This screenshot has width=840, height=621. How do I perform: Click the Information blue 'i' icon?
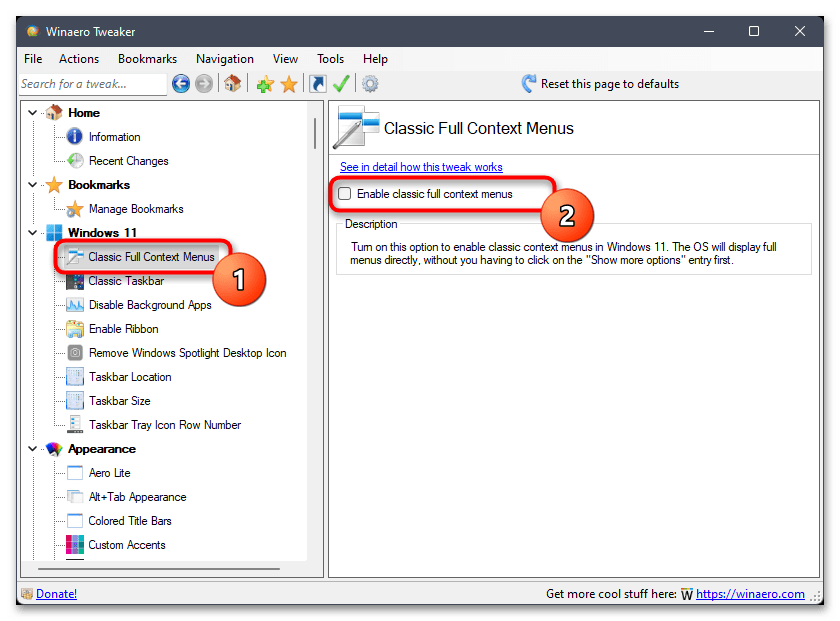point(74,137)
